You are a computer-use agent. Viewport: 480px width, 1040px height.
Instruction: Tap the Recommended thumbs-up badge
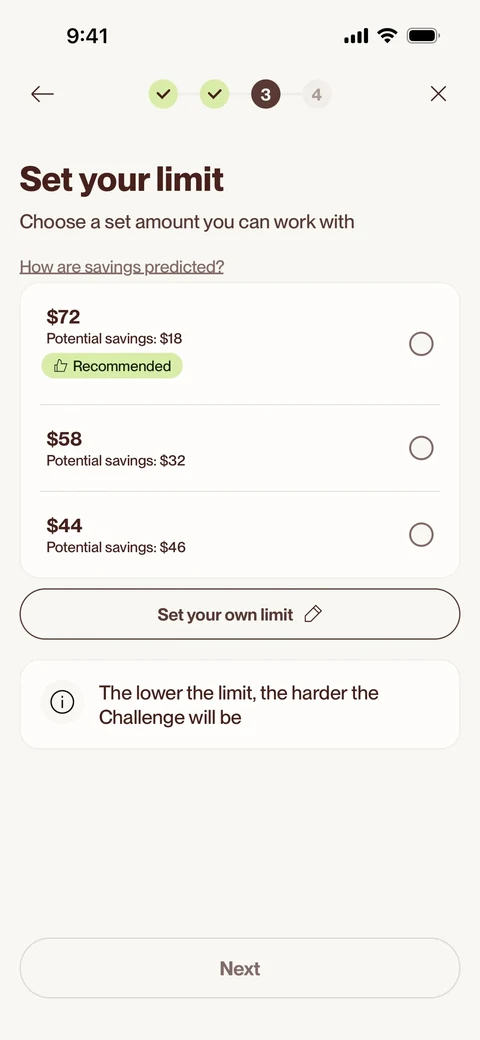tap(112, 366)
